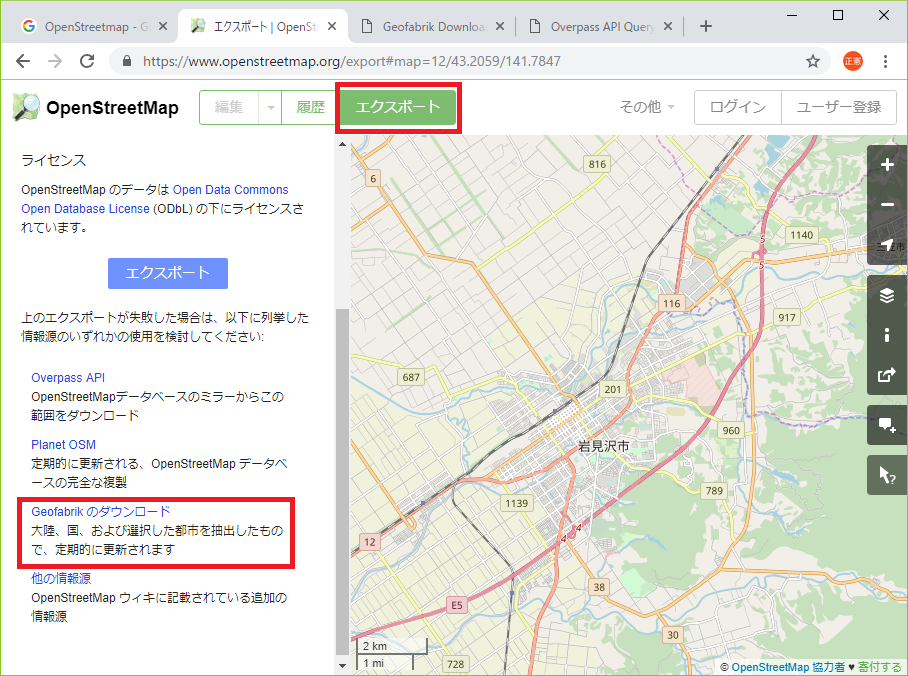Switch to the Geofabrik Download tab
Image resolution: width=908 pixels, height=676 pixels.
[x=431, y=26]
